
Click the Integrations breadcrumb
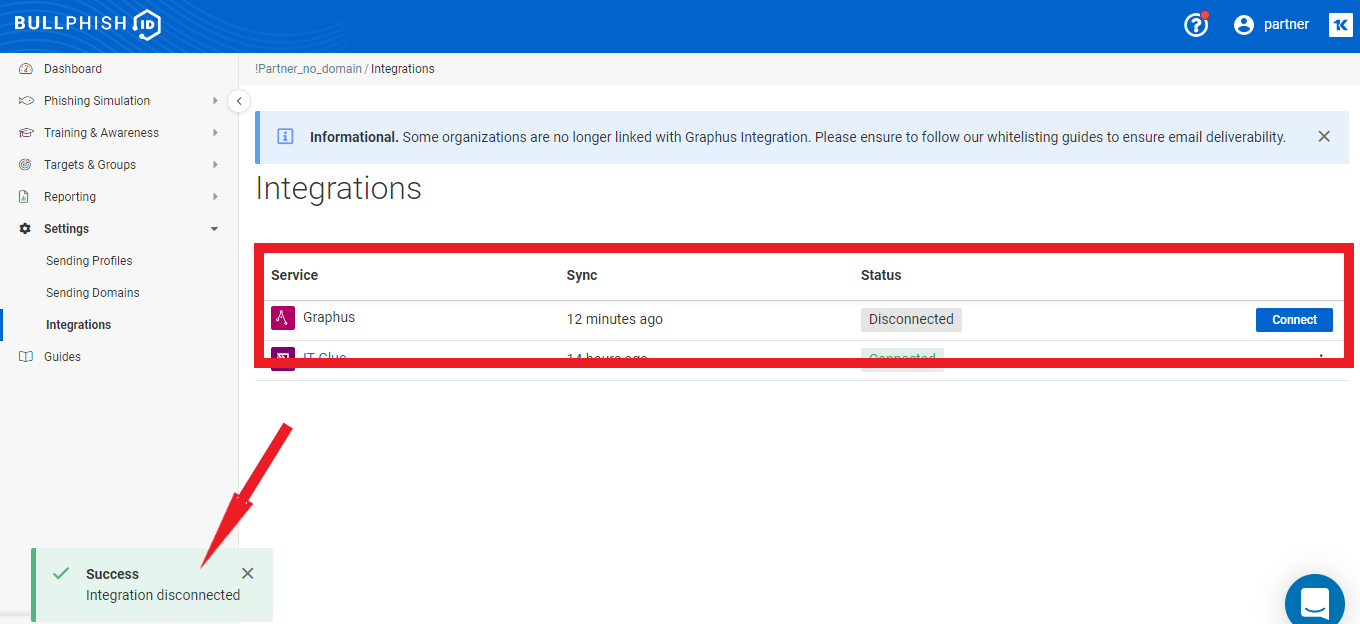pos(403,69)
